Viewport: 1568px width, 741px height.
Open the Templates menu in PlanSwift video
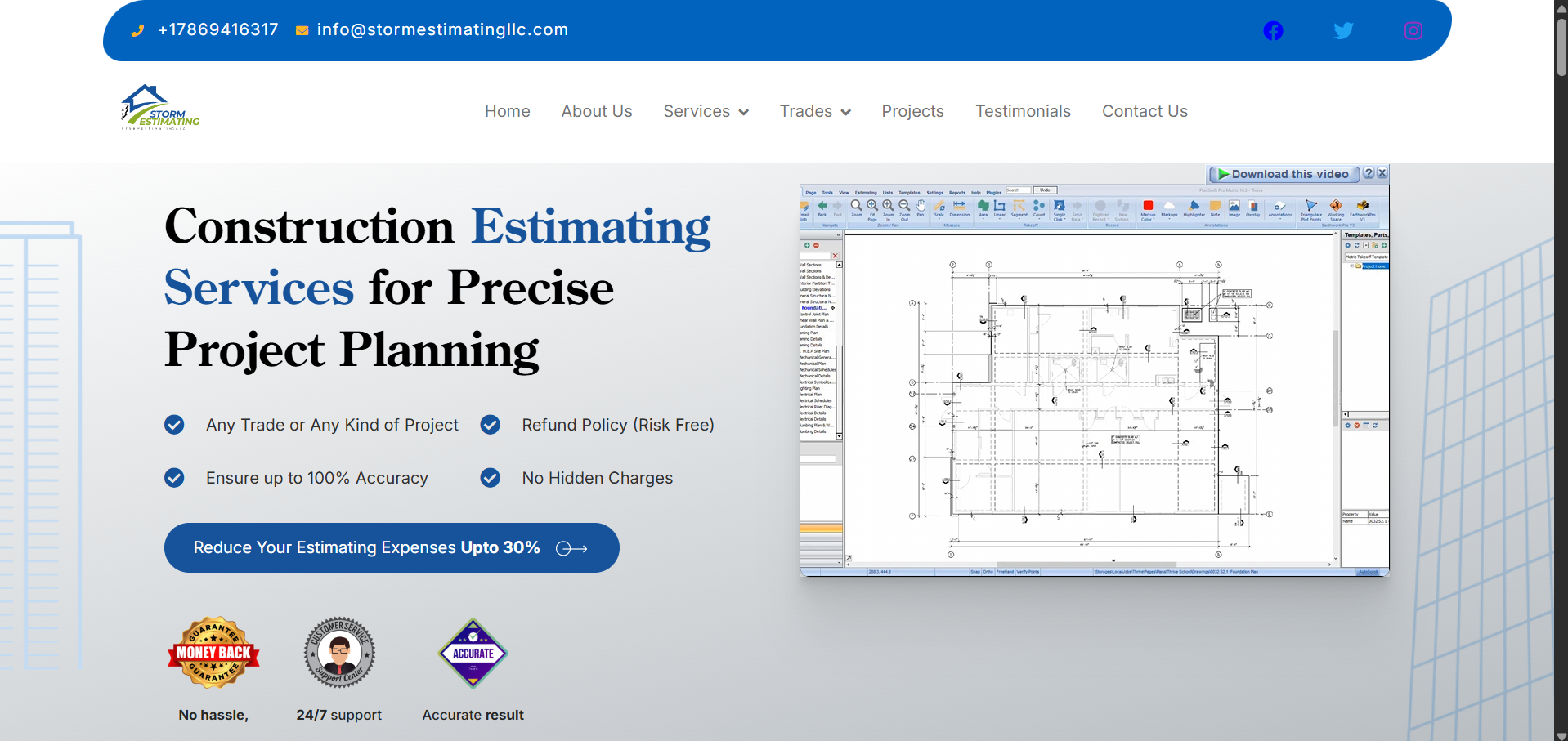[909, 193]
